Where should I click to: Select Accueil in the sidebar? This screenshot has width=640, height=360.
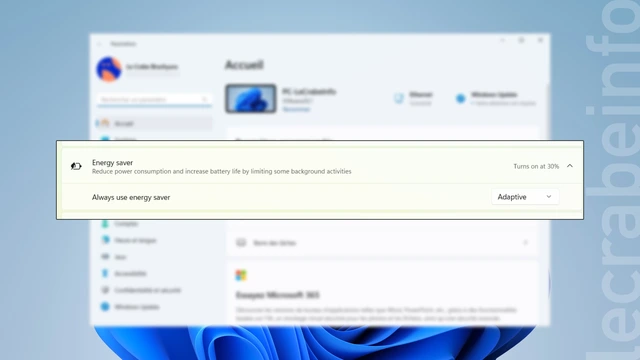tap(154, 123)
